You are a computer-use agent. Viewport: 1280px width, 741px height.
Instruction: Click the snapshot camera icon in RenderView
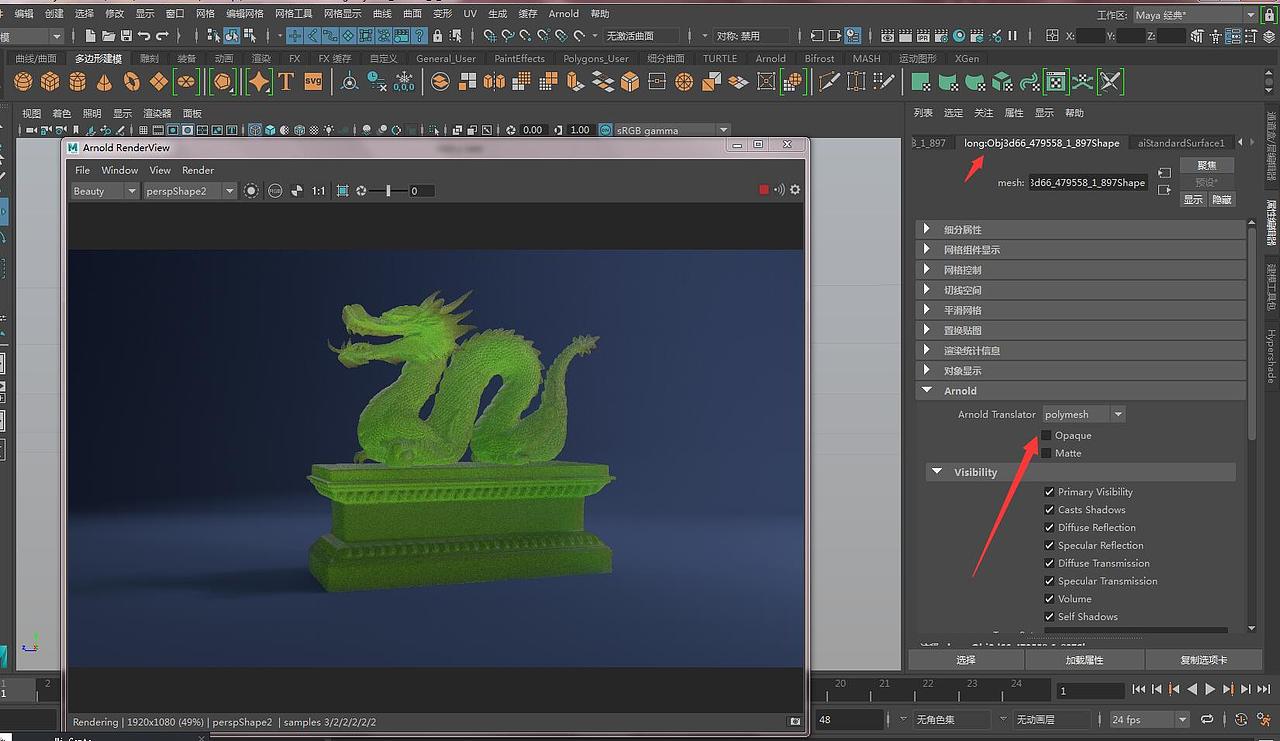[795, 721]
